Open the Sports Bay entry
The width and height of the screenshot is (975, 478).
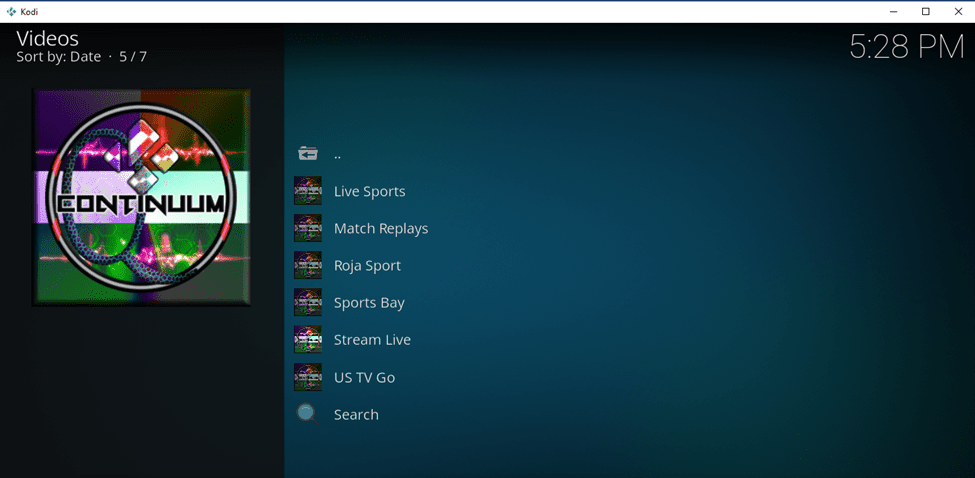click(369, 303)
